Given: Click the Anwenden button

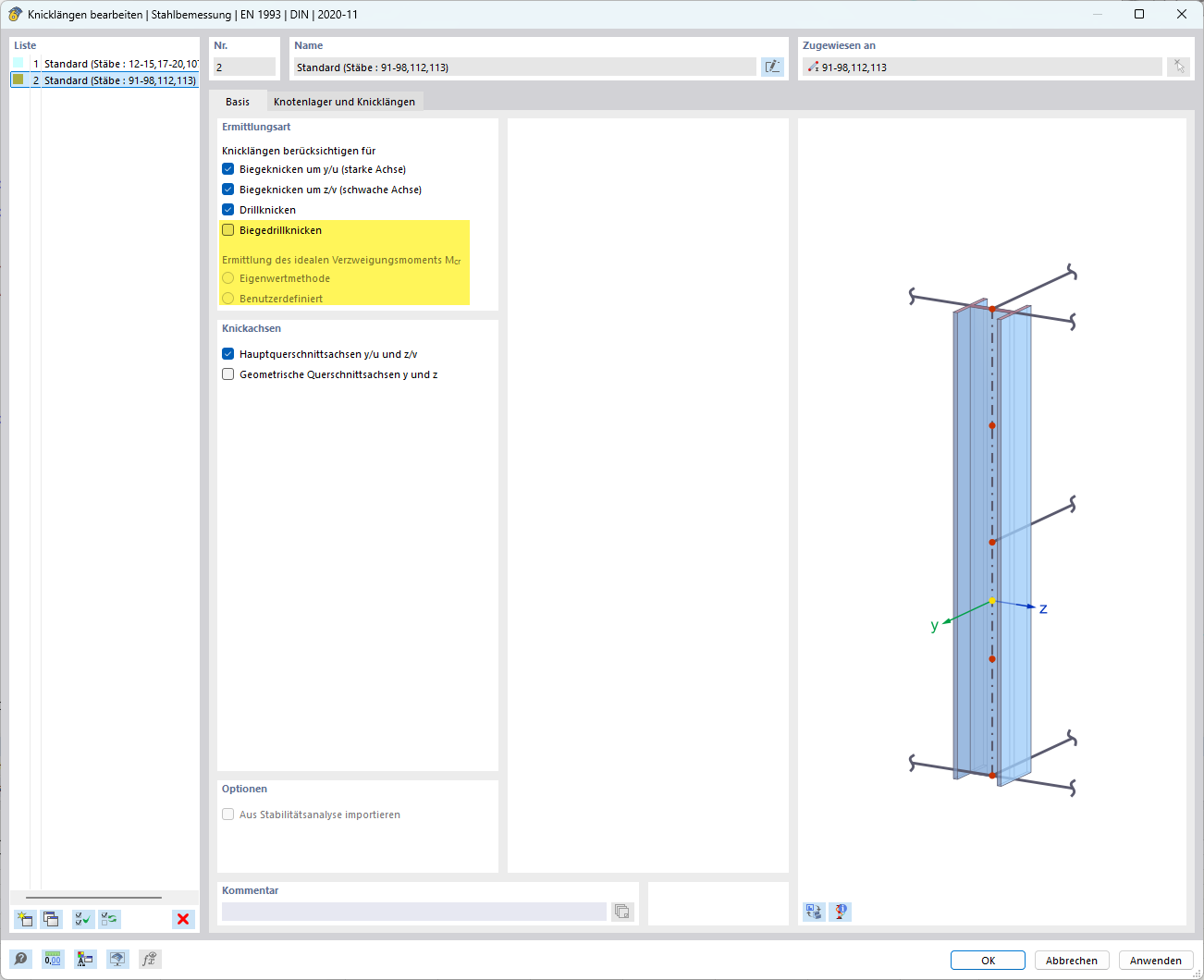Looking at the screenshot, I should click(x=1155, y=961).
